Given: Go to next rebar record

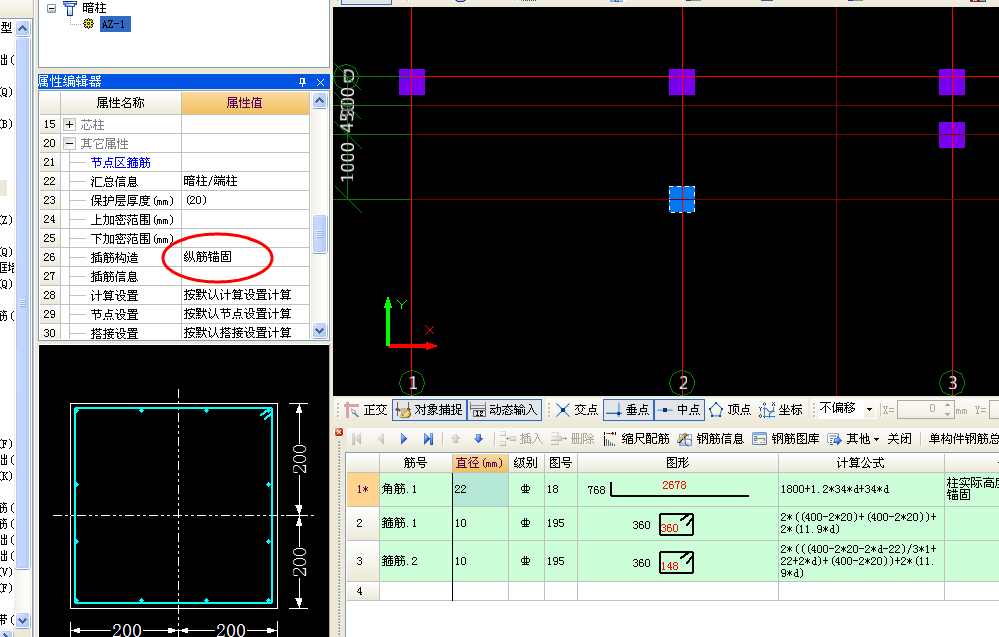Looking at the screenshot, I should pos(404,439).
